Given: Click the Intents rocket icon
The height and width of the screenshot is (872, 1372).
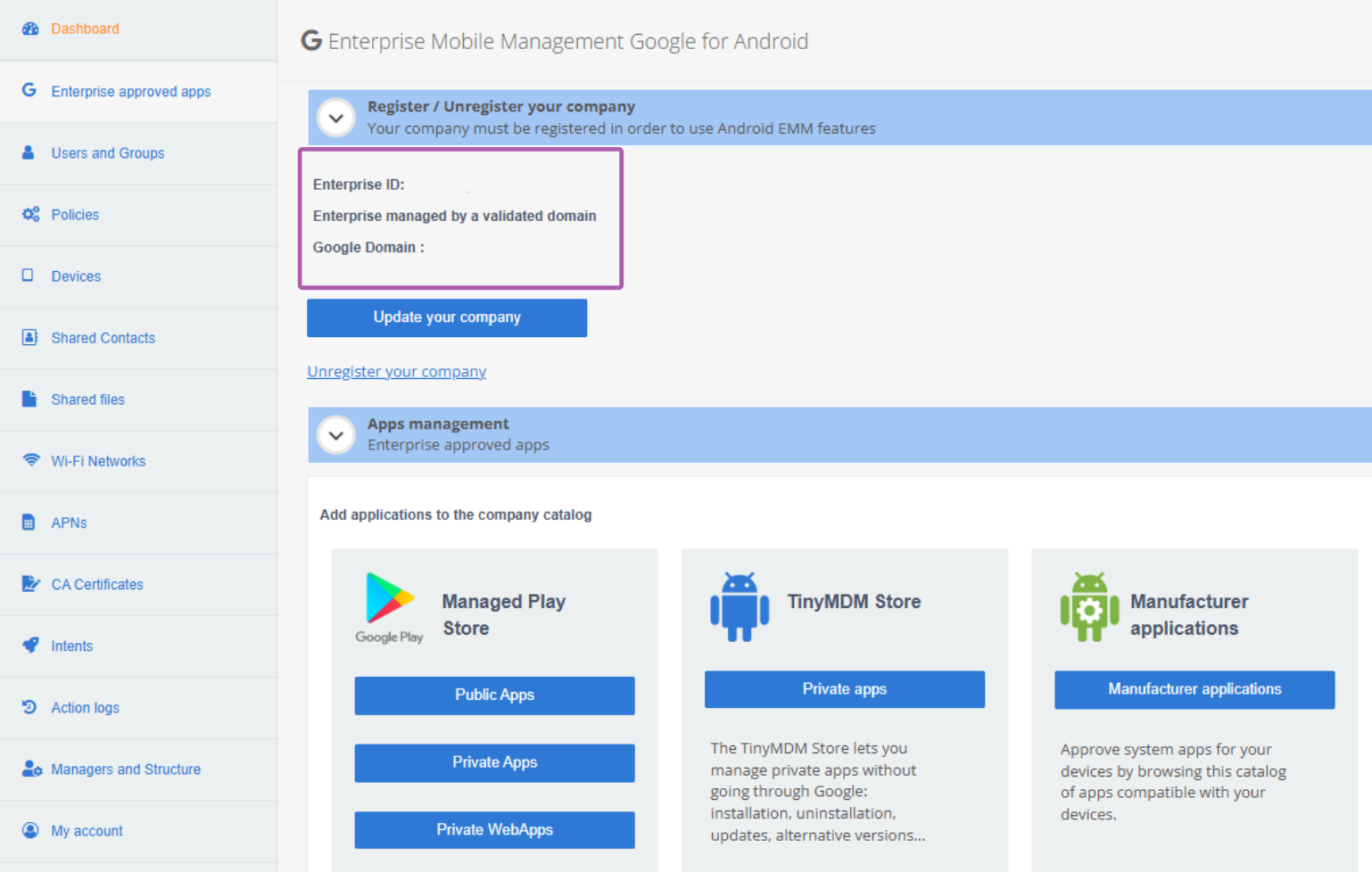Looking at the screenshot, I should [x=30, y=645].
